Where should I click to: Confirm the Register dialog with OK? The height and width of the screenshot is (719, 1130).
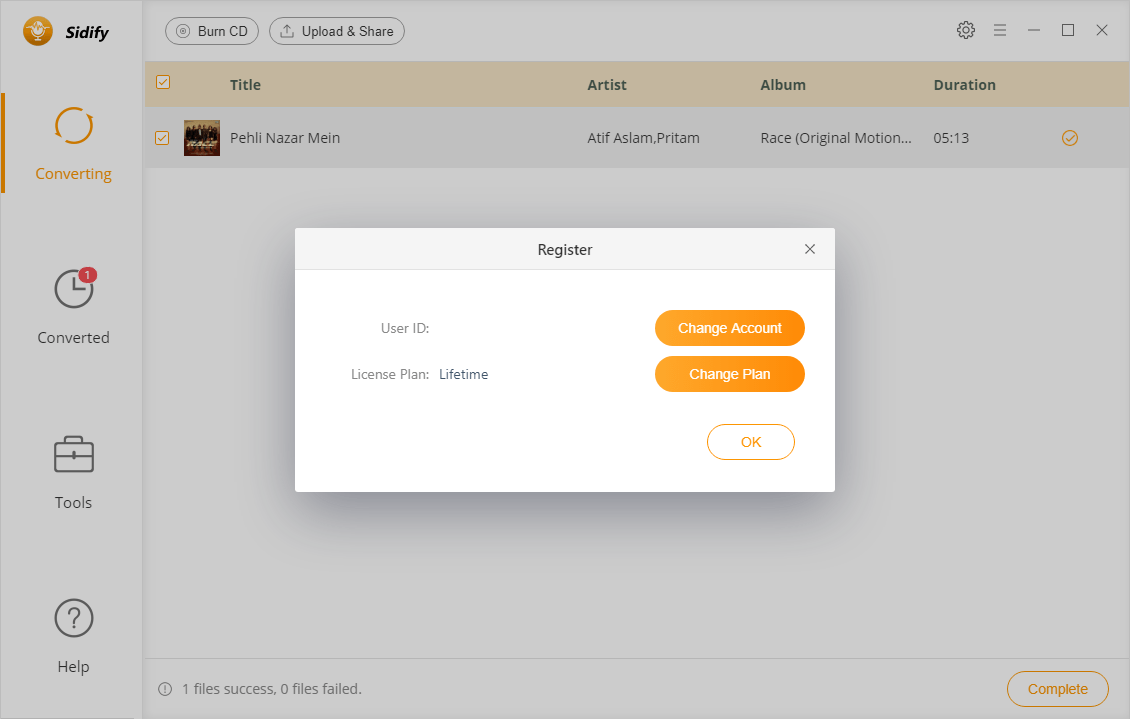point(750,442)
